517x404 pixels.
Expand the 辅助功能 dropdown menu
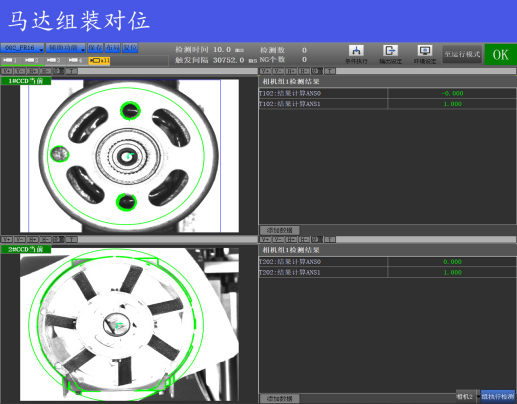coord(66,48)
